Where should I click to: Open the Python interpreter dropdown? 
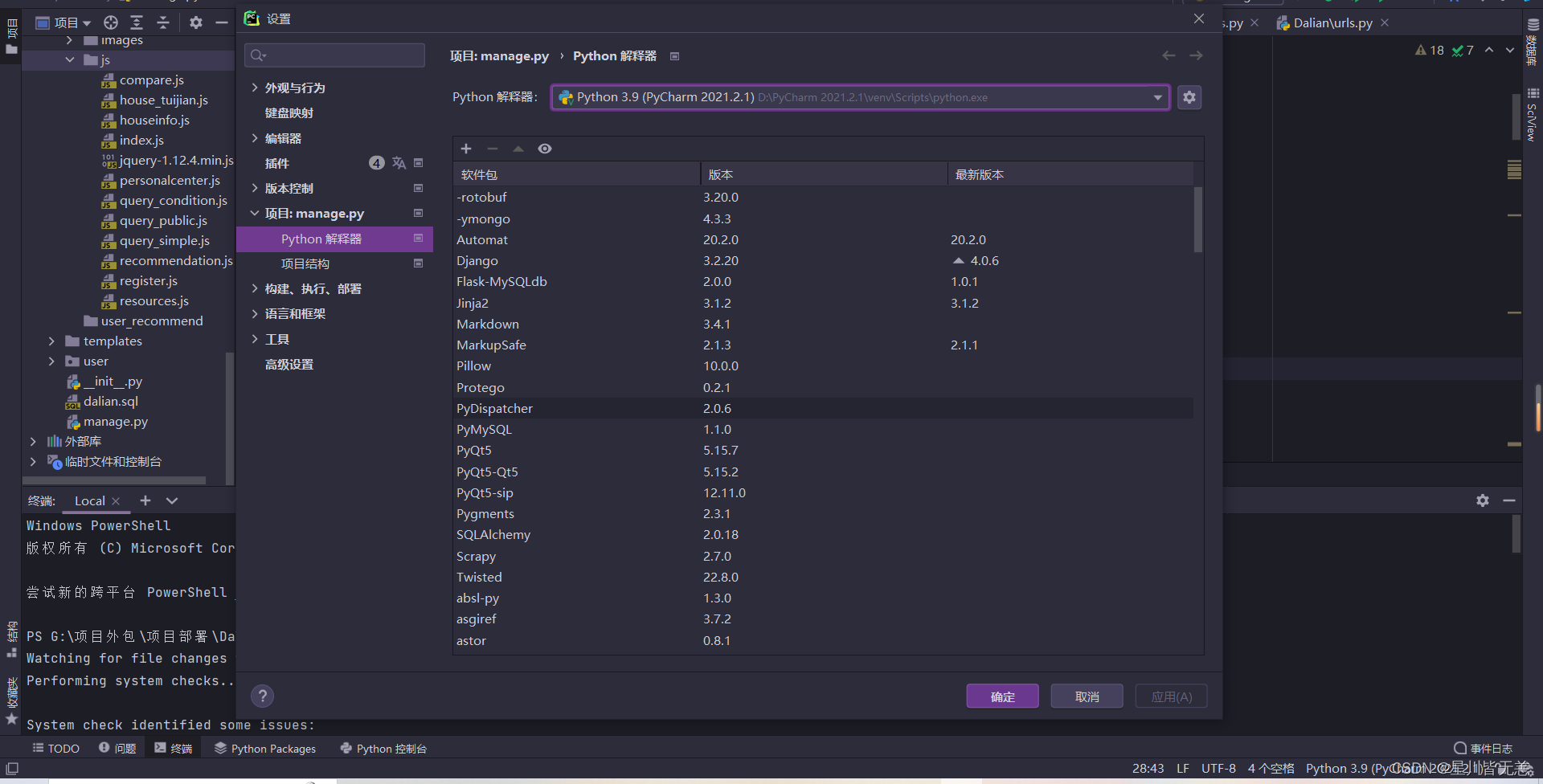click(860, 97)
